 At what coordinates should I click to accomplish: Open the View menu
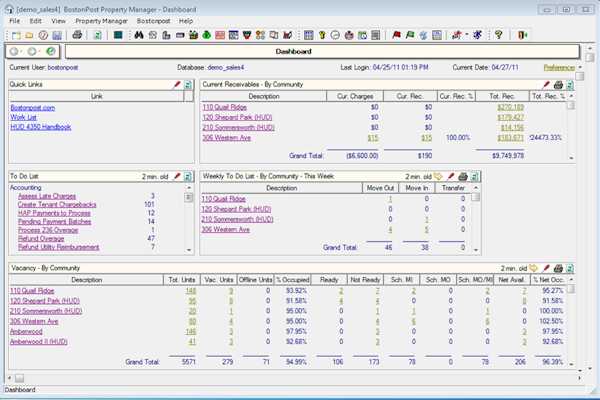pos(59,21)
